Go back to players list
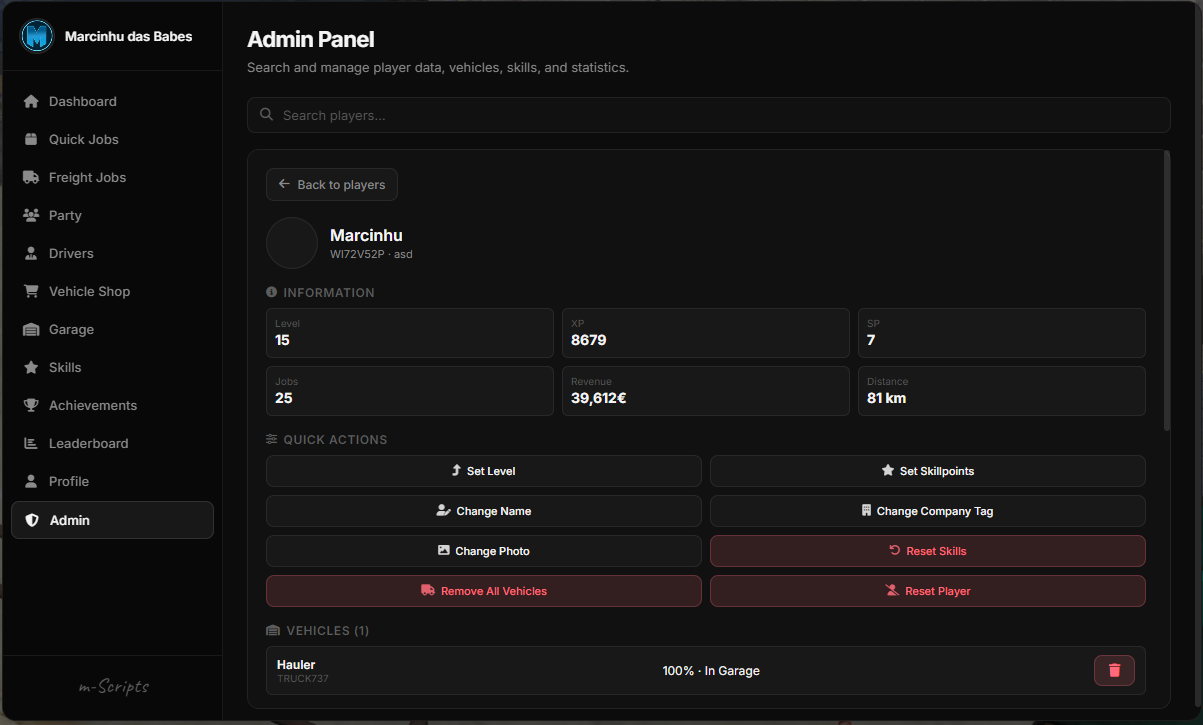Viewport: 1203px width, 725px height. 332,184
